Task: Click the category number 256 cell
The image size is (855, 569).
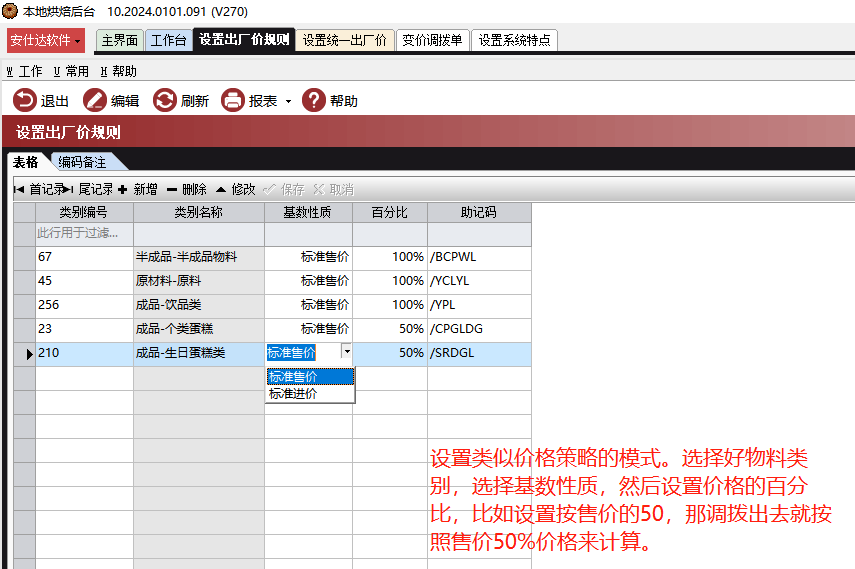Action: tap(85, 305)
